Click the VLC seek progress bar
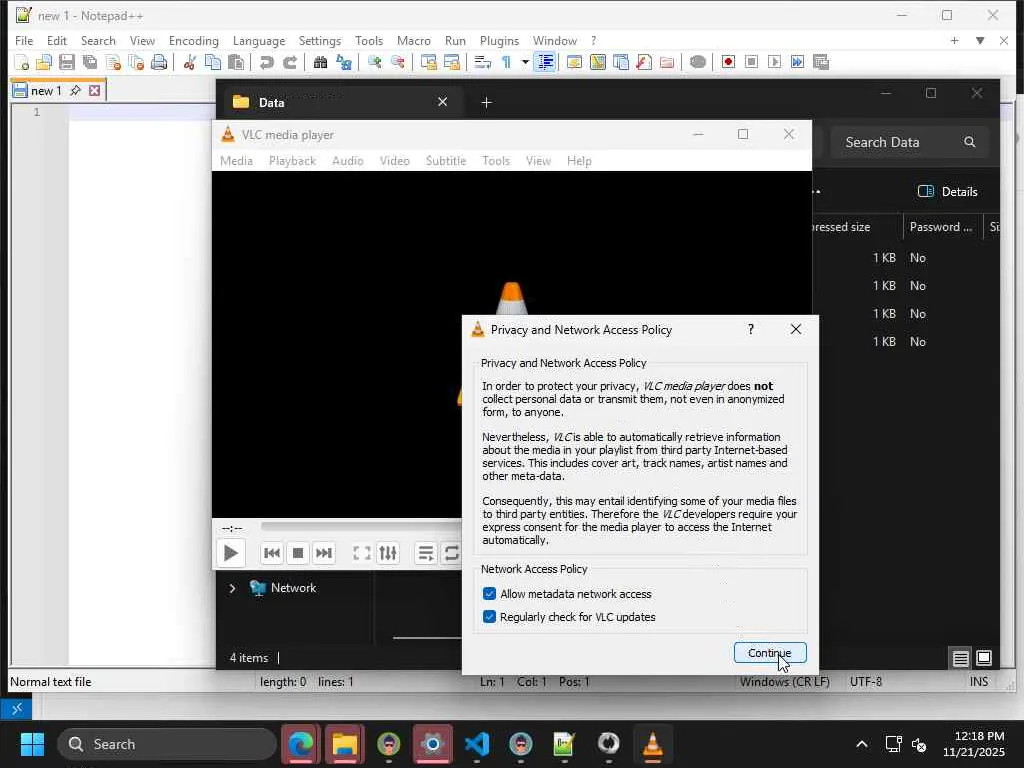Screen dimensions: 1024x768 pyautogui.click(x=360, y=526)
